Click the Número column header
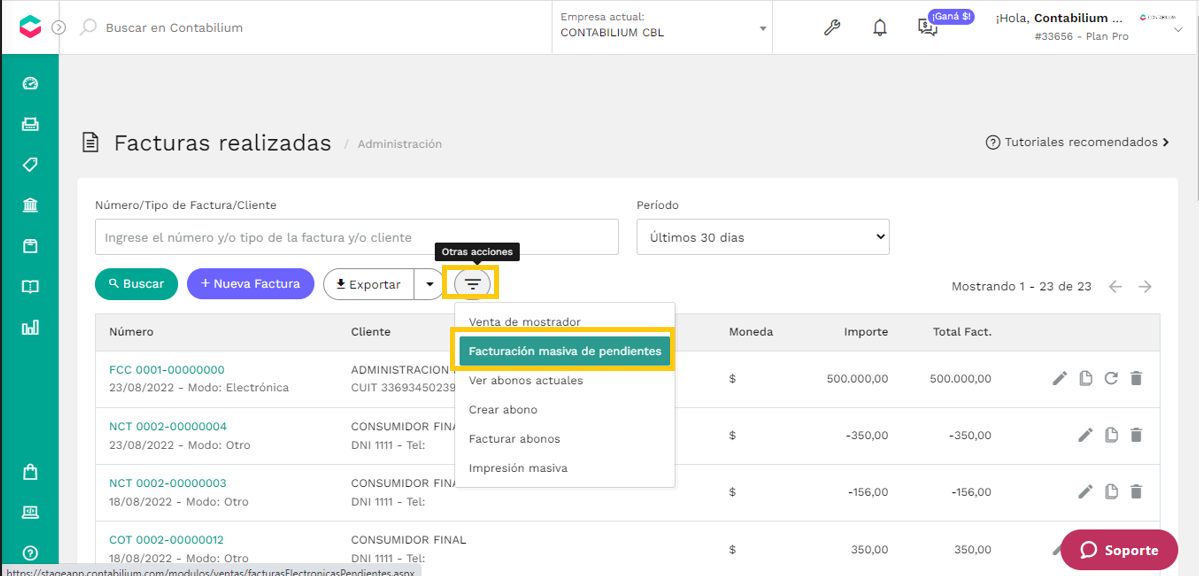The image size is (1199, 576). (132, 332)
